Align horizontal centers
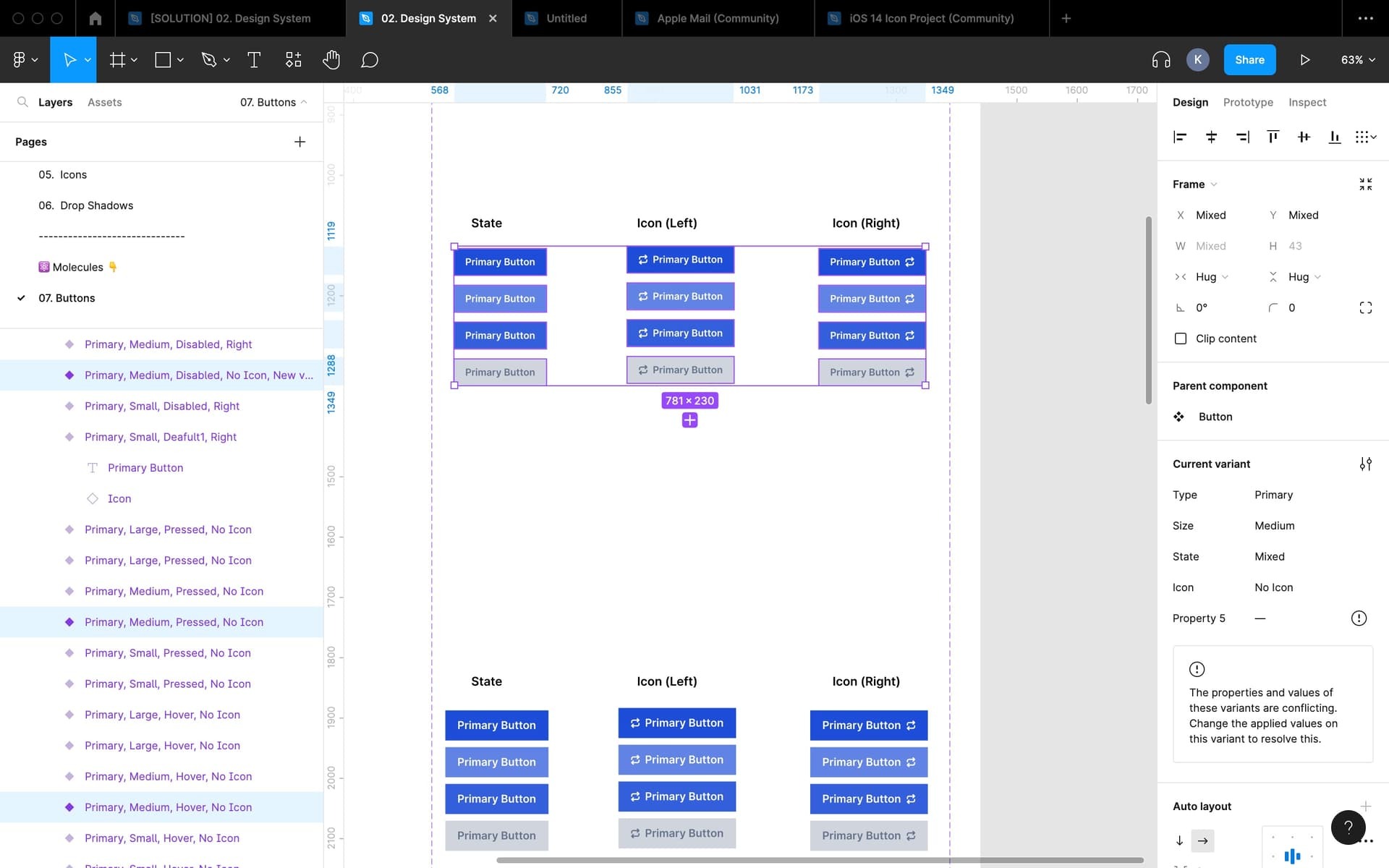 click(1211, 137)
